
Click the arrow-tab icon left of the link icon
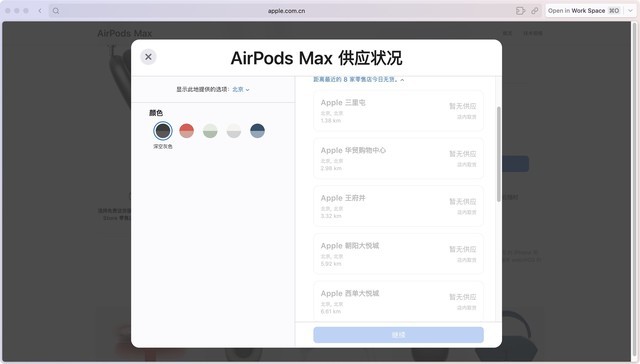(x=520, y=11)
